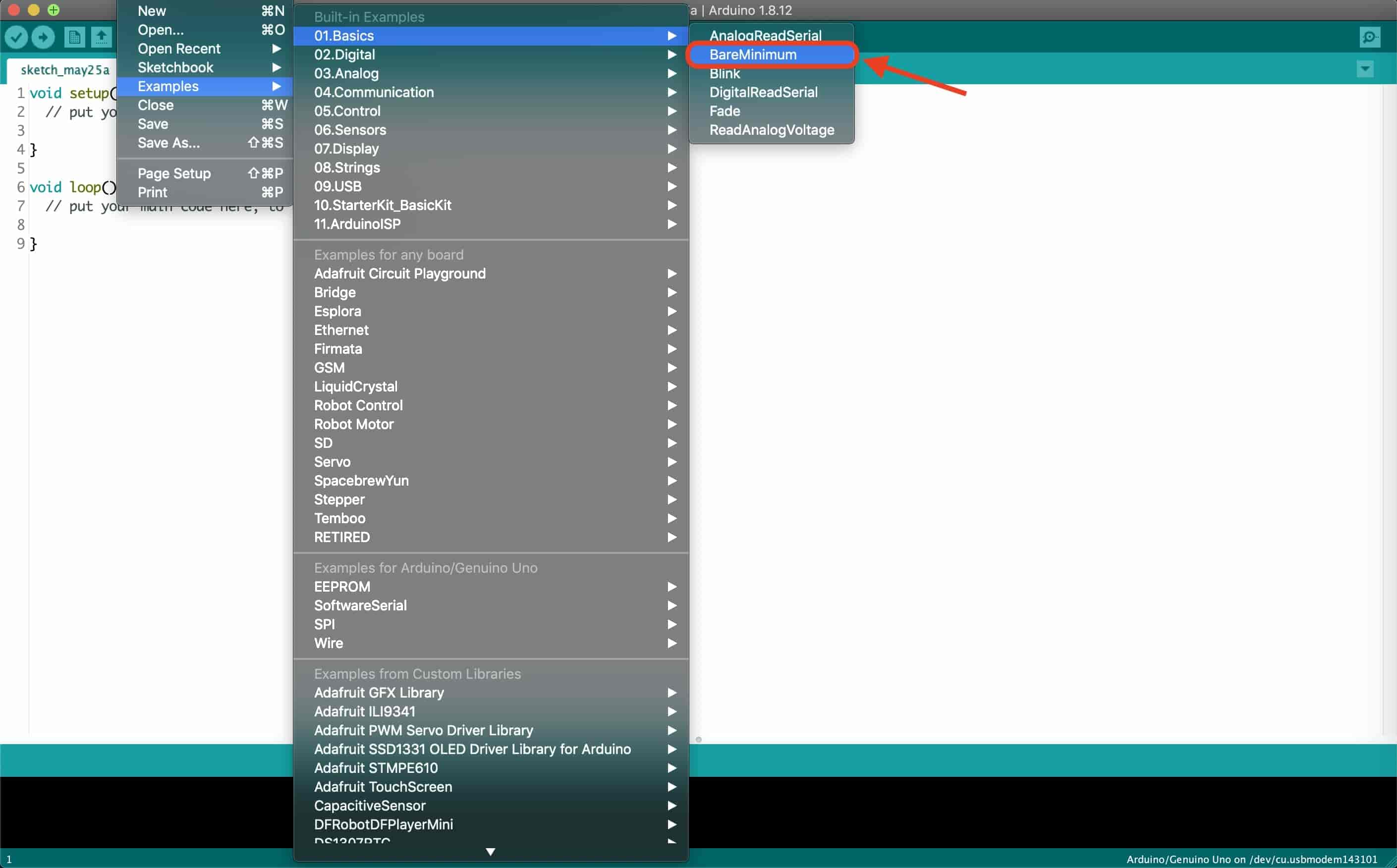
Task: Click the Verify checkmark toolbar icon
Action: pos(16,37)
